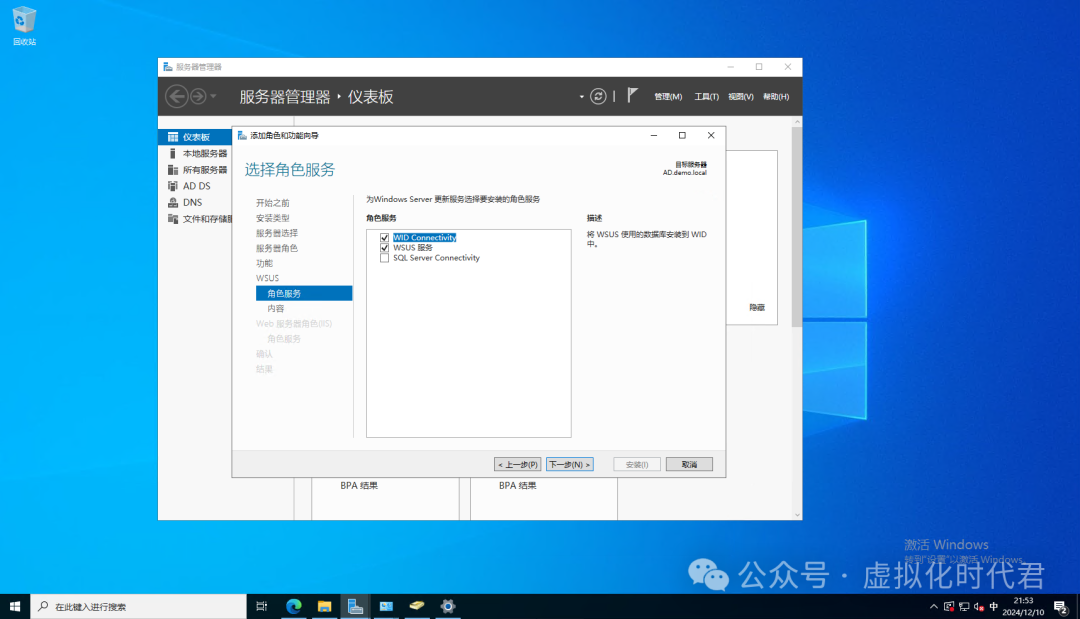Click scroll down arrow in Server Manager
1080x619 pixels.
(797, 515)
